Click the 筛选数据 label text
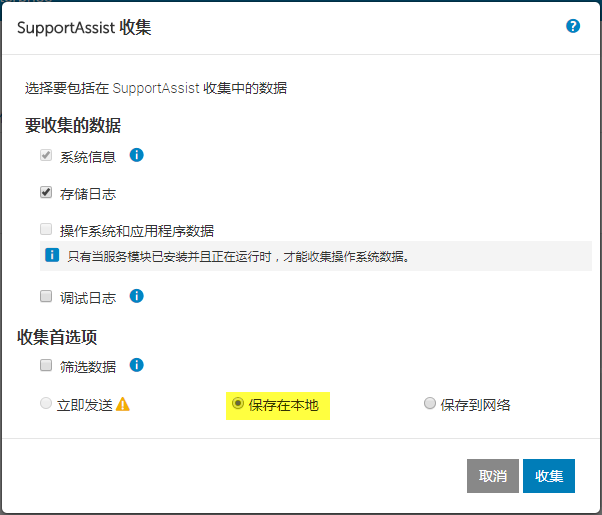602x515 pixels. click(88, 367)
